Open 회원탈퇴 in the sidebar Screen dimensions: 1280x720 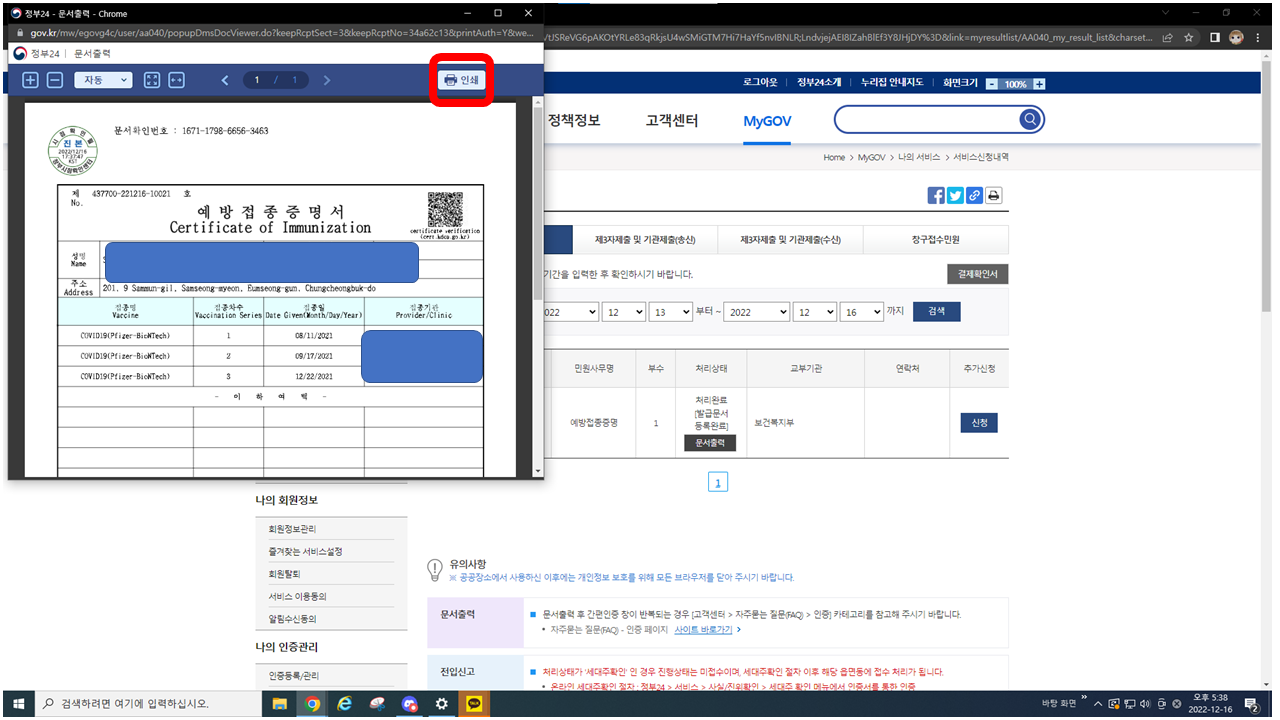(284, 574)
